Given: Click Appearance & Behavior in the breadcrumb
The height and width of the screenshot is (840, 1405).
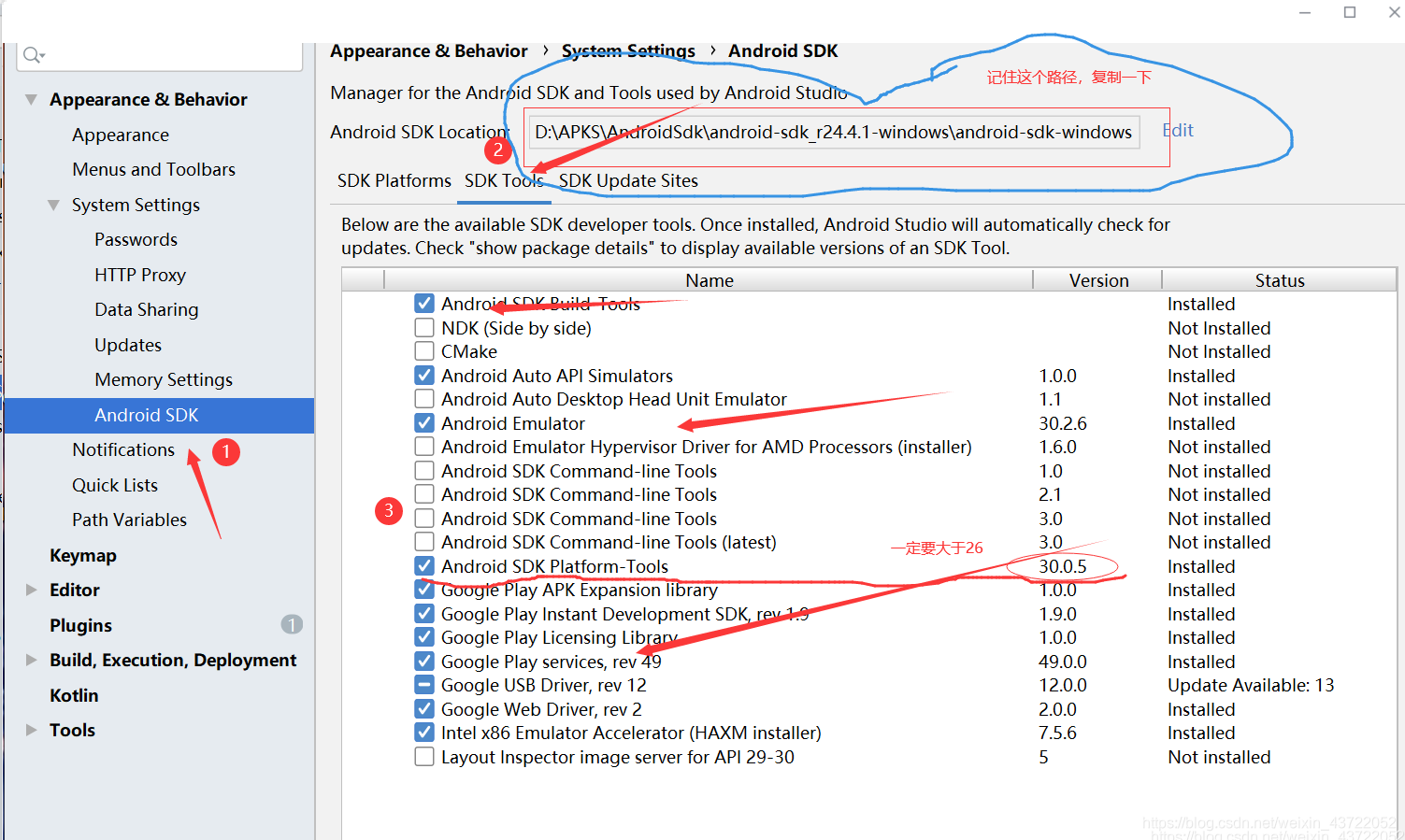Looking at the screenshot, I should (x=429, y=51).
